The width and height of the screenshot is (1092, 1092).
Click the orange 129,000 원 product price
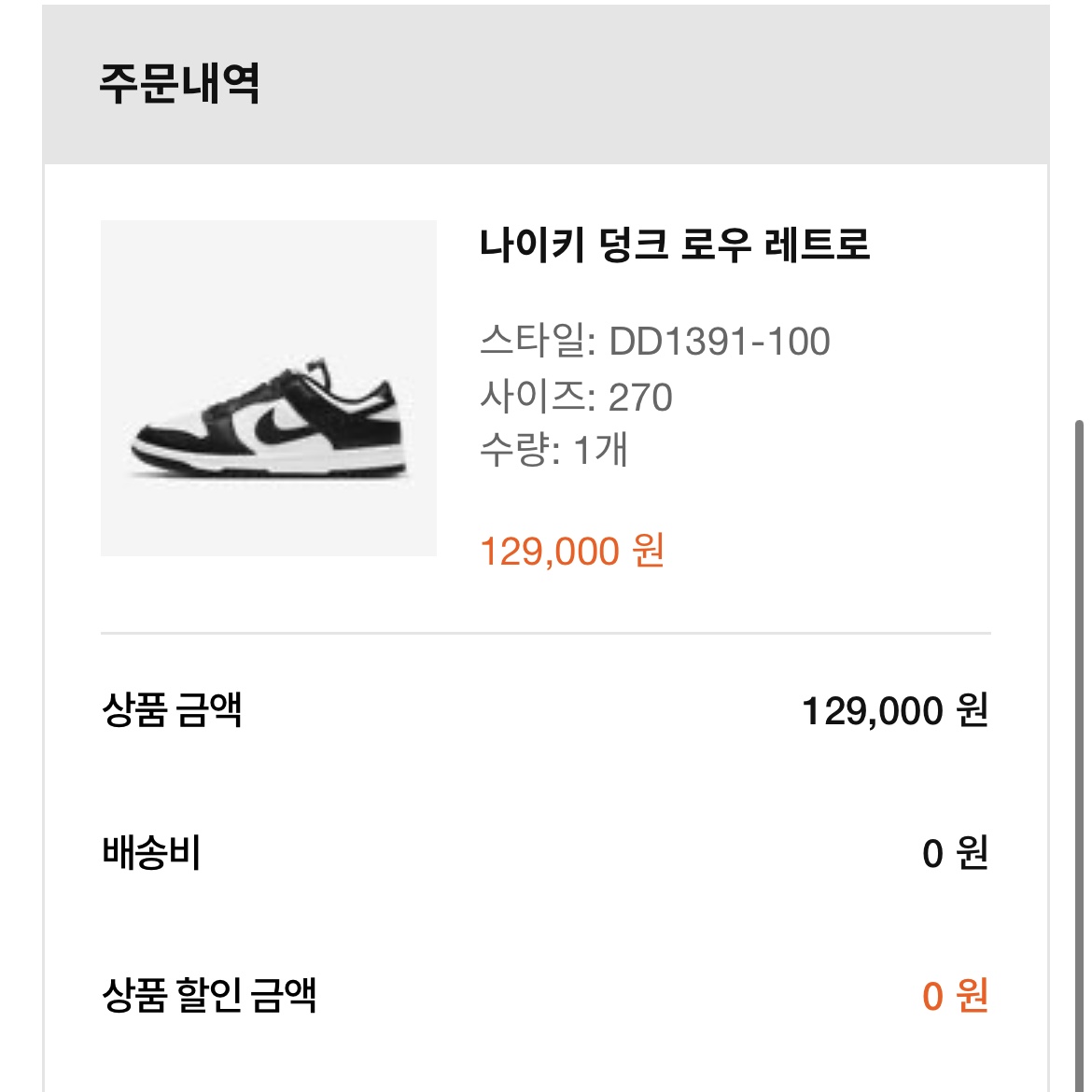[571, 551]
